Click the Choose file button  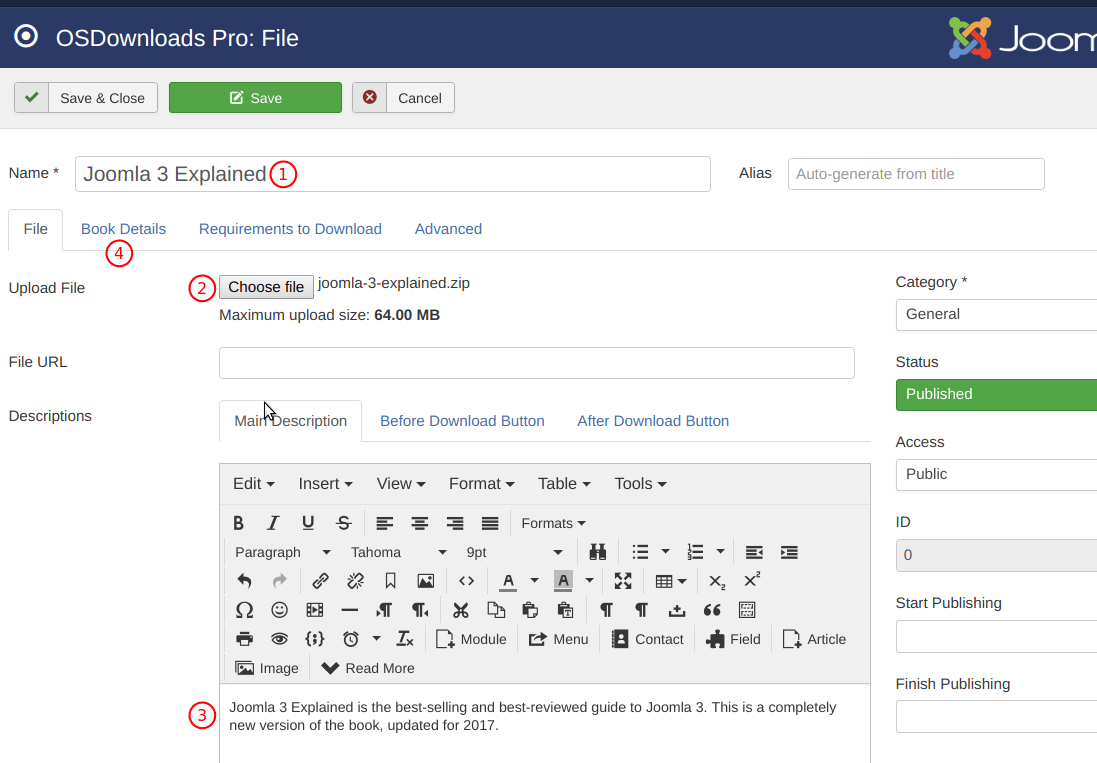tap(266, 287)
